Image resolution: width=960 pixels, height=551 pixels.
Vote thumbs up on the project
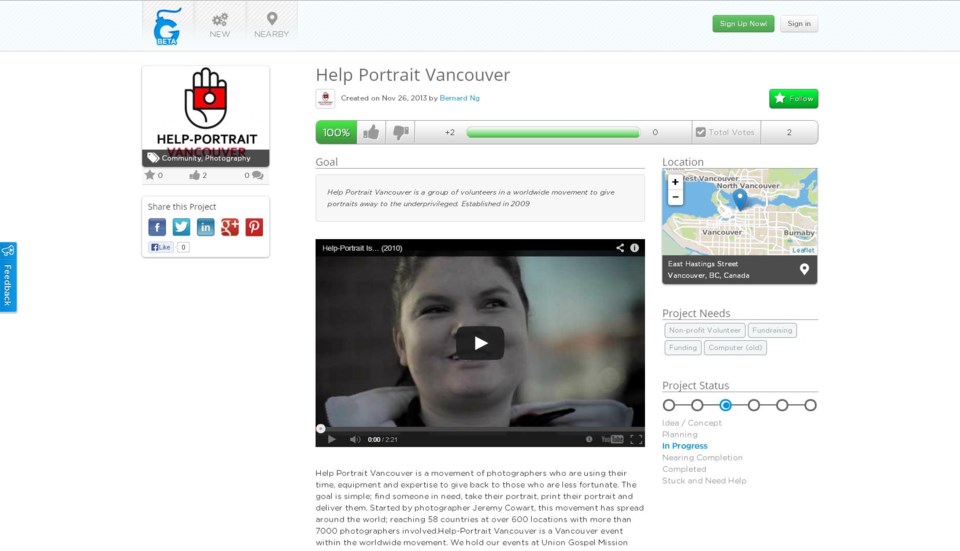coord(371,132)
